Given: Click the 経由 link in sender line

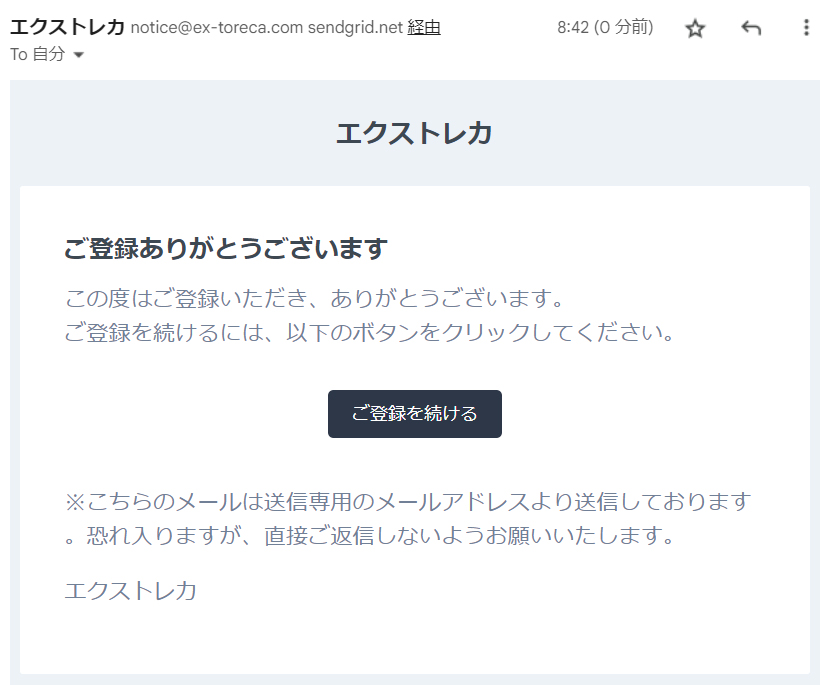Looking at the screenshot, I should pos(424,27).
